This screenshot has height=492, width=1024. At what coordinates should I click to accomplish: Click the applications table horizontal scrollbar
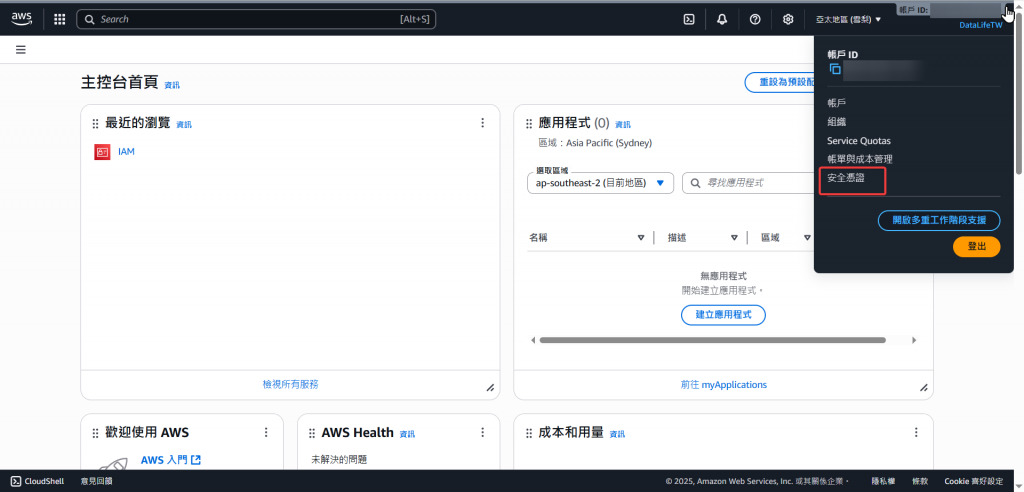tap(712, 340)
